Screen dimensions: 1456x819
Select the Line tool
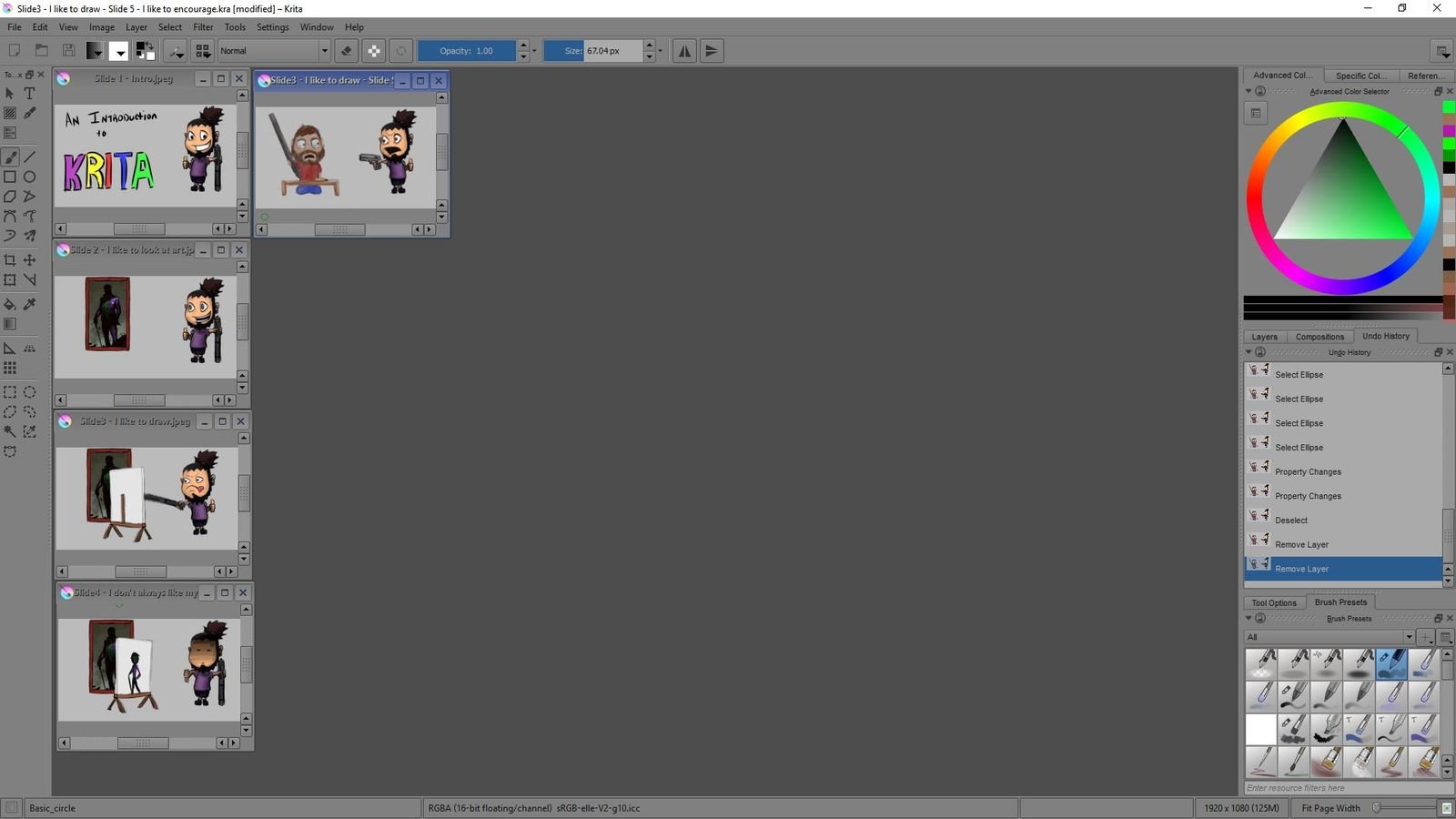pos(29,157)
